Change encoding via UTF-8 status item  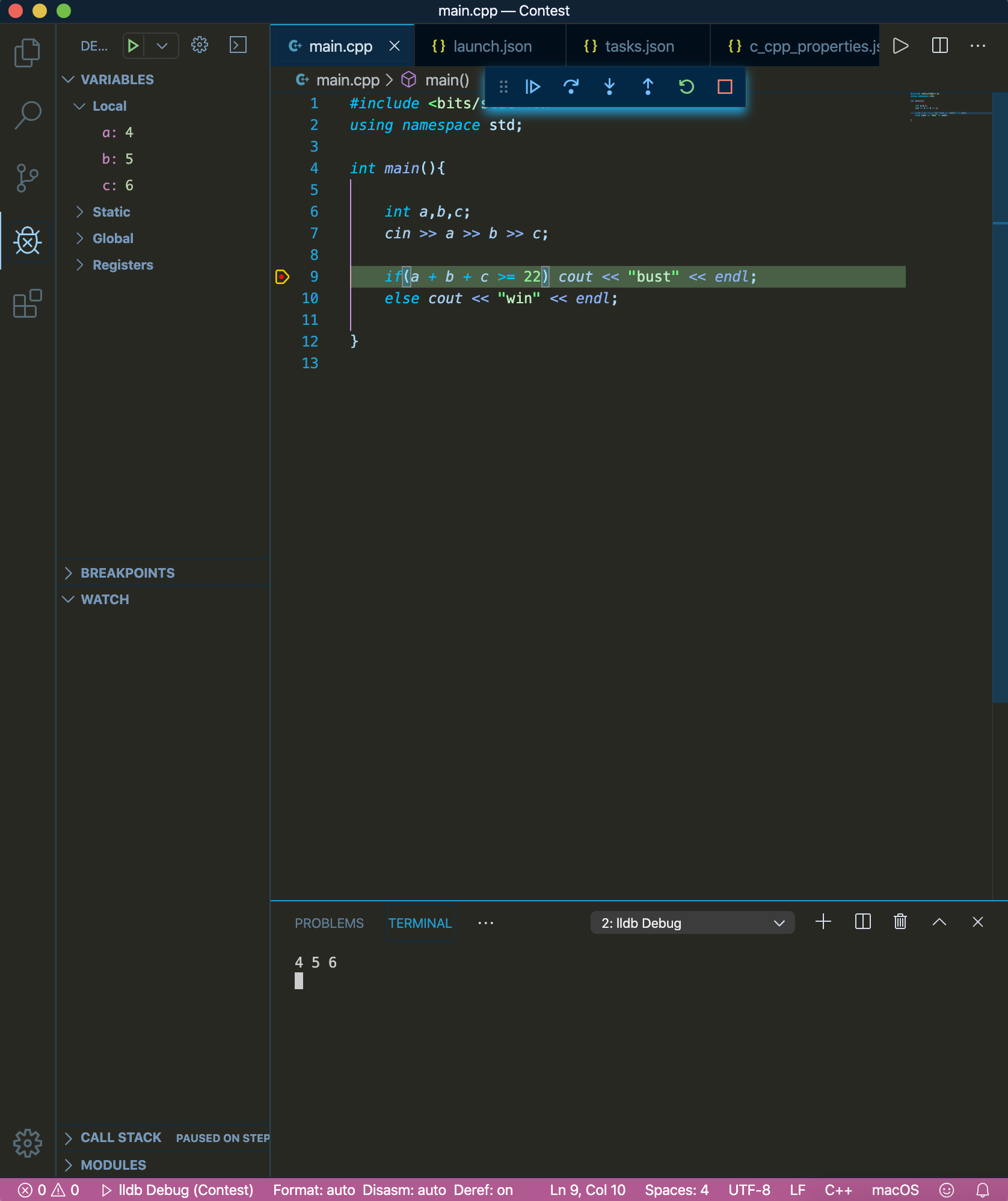[x=749, y=1190]
